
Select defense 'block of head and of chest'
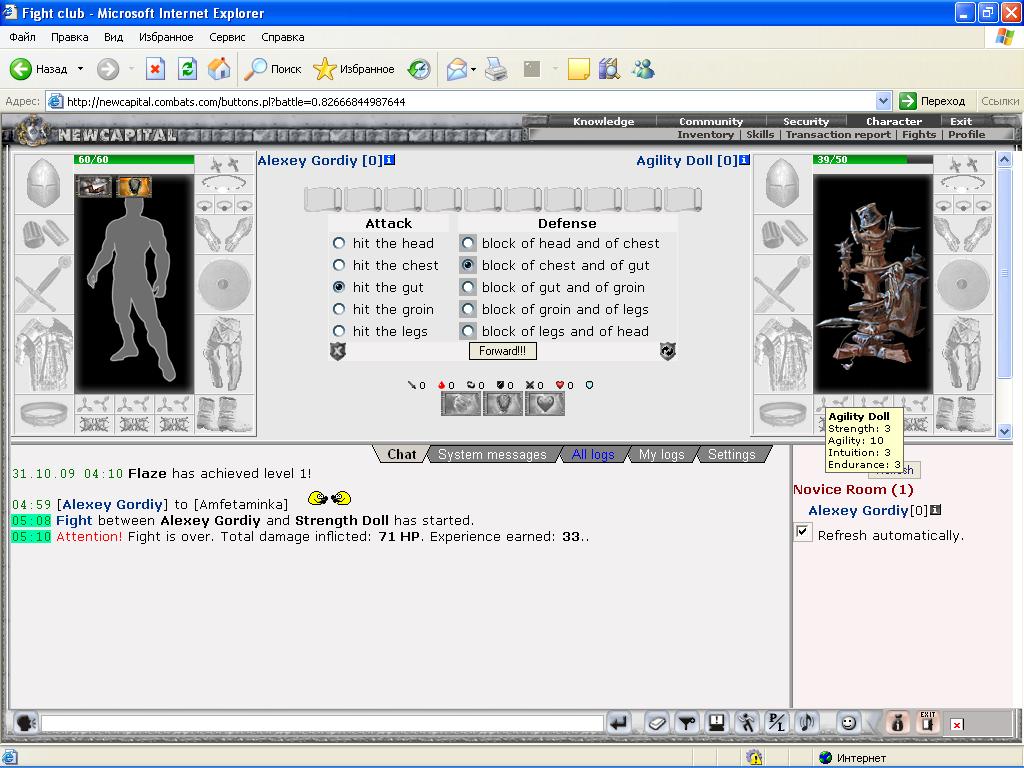coord(468,243)
